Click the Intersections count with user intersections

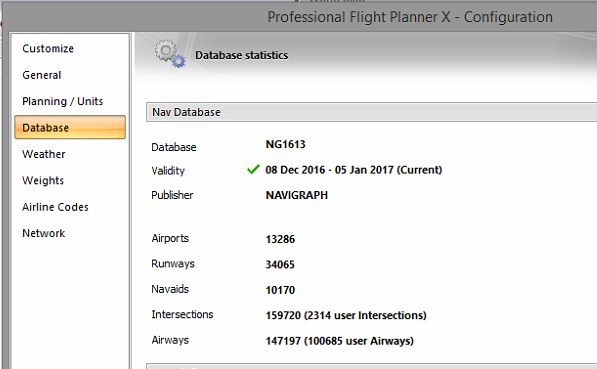346,315
